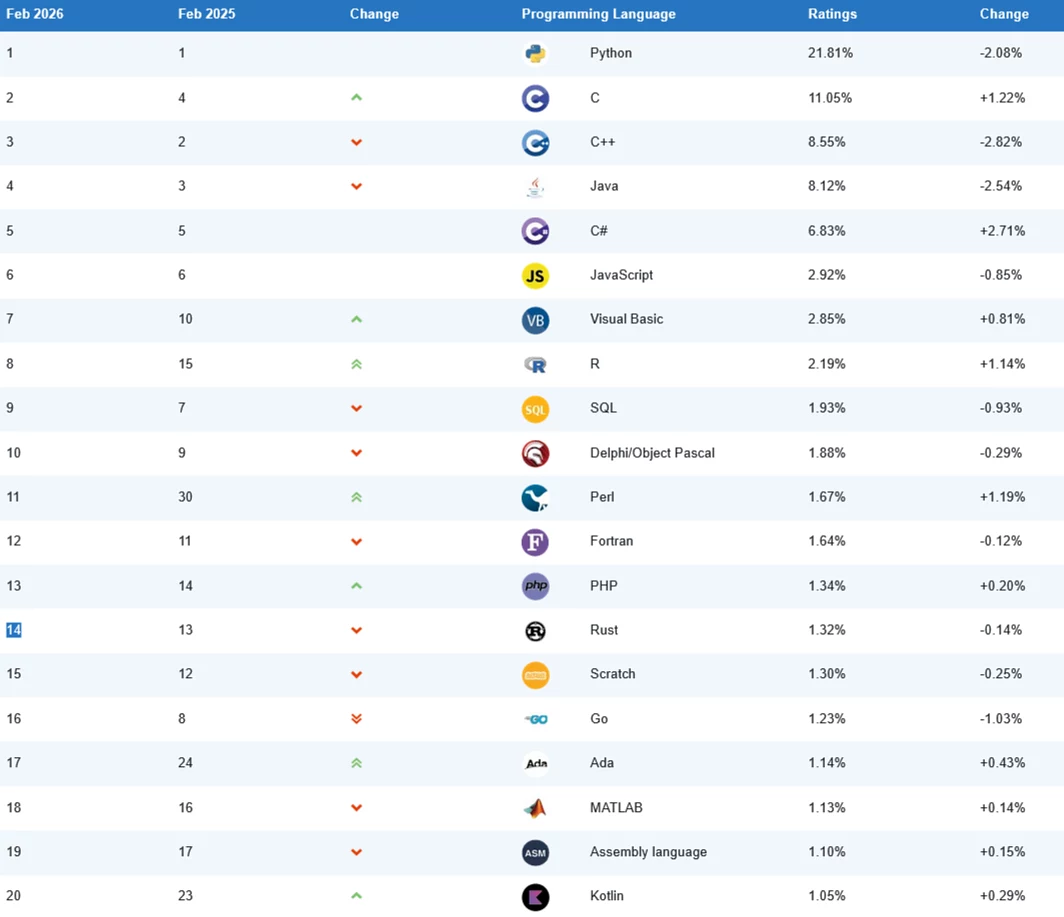Click the Fortran F logo icon
The image size is (1064, 917).
(535, 542)
